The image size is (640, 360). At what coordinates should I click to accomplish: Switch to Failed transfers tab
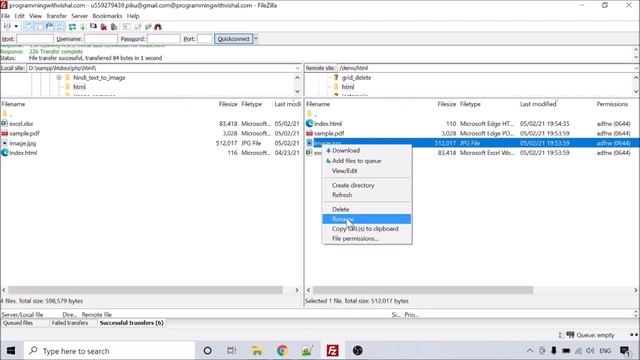click(70, 323)
